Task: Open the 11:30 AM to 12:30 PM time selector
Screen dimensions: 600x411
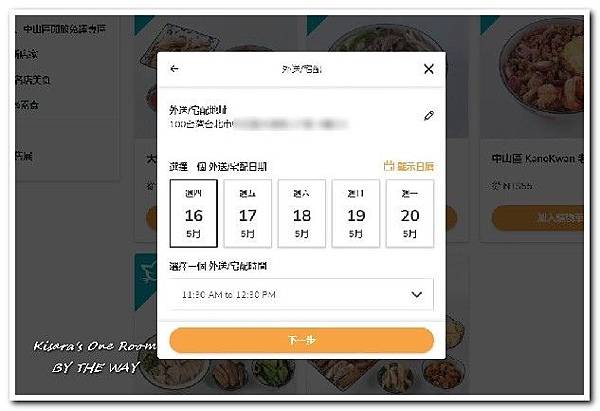Action: point(302,294)
